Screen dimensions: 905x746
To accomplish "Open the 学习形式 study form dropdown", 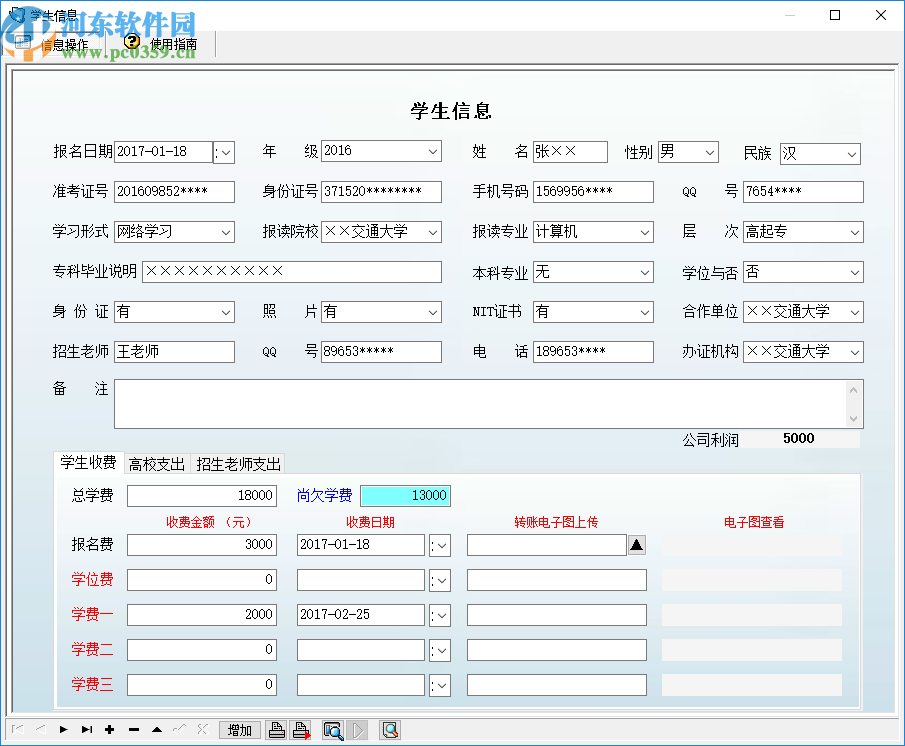I will pos(226,231).
